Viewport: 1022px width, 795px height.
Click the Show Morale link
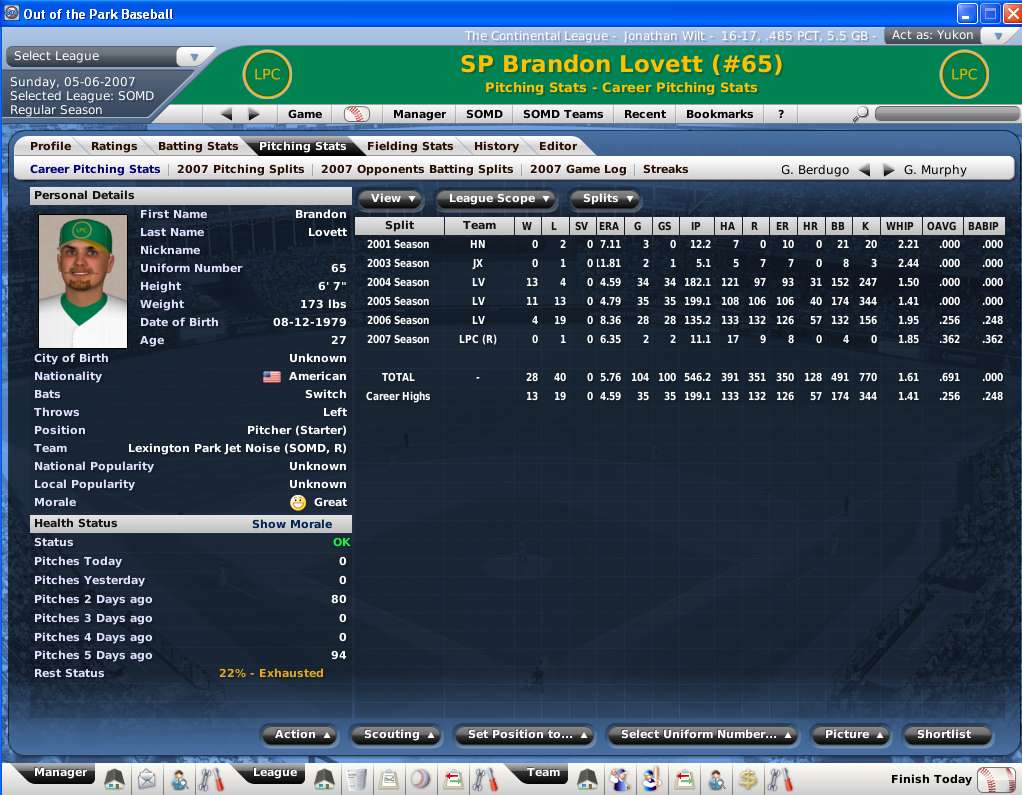pos(292,524)
